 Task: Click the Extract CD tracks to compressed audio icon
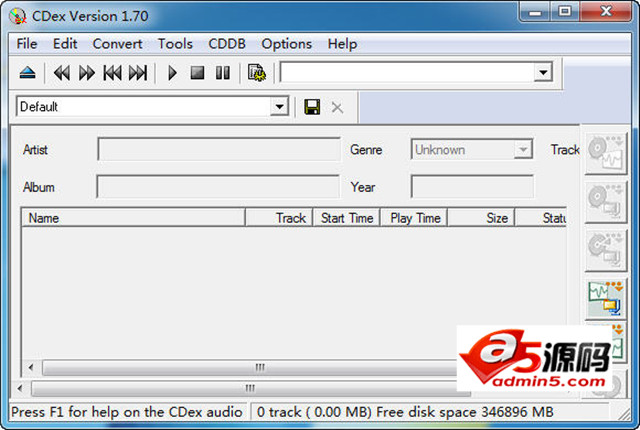(606, 202)
